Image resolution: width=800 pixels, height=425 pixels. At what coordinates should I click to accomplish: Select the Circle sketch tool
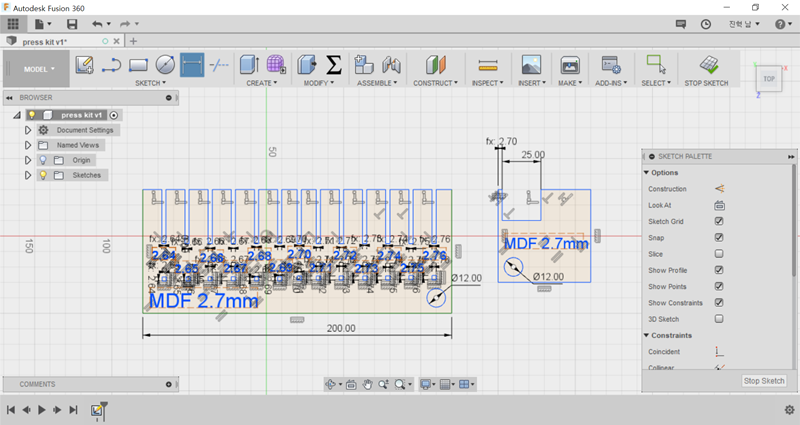click(x=165, y=65)
